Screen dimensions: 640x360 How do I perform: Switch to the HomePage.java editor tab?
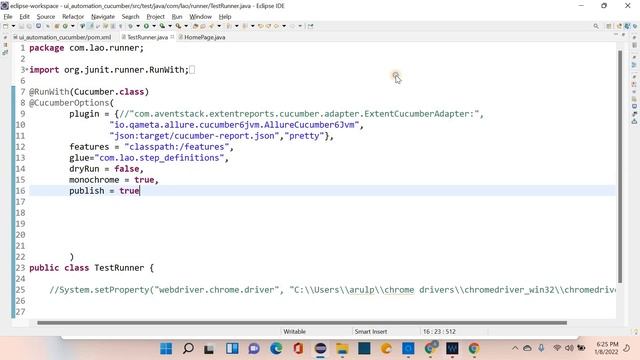[x=202, y=37]
